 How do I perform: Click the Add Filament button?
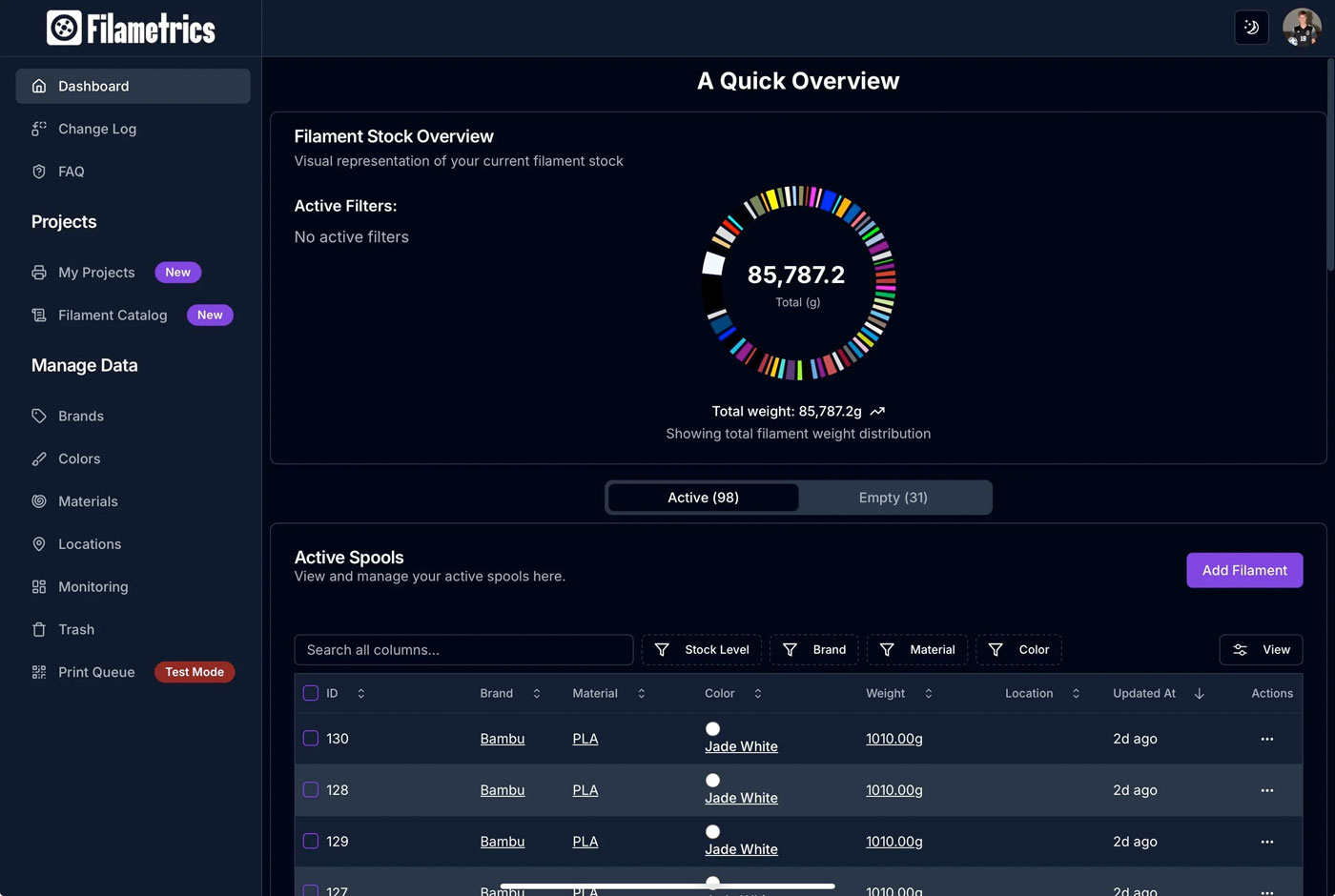[x=1244, y=570]
